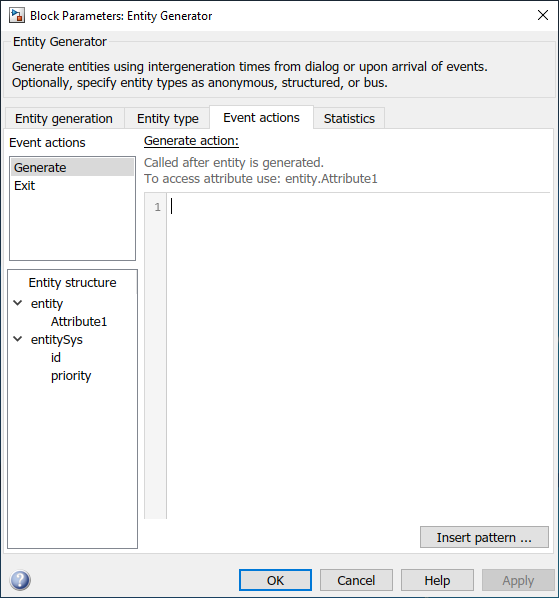Click the Insert pattern ... button
Screen dimensions: 559x598
484,537
